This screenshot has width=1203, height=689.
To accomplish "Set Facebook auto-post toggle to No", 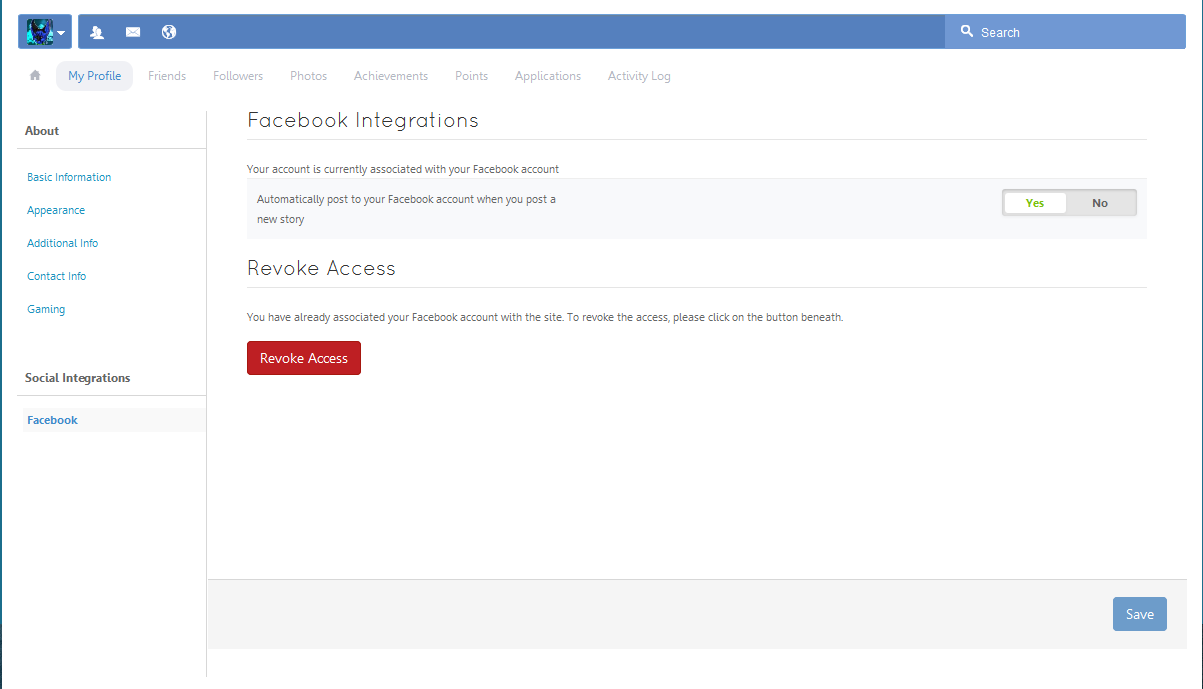I will point(1100,203).
